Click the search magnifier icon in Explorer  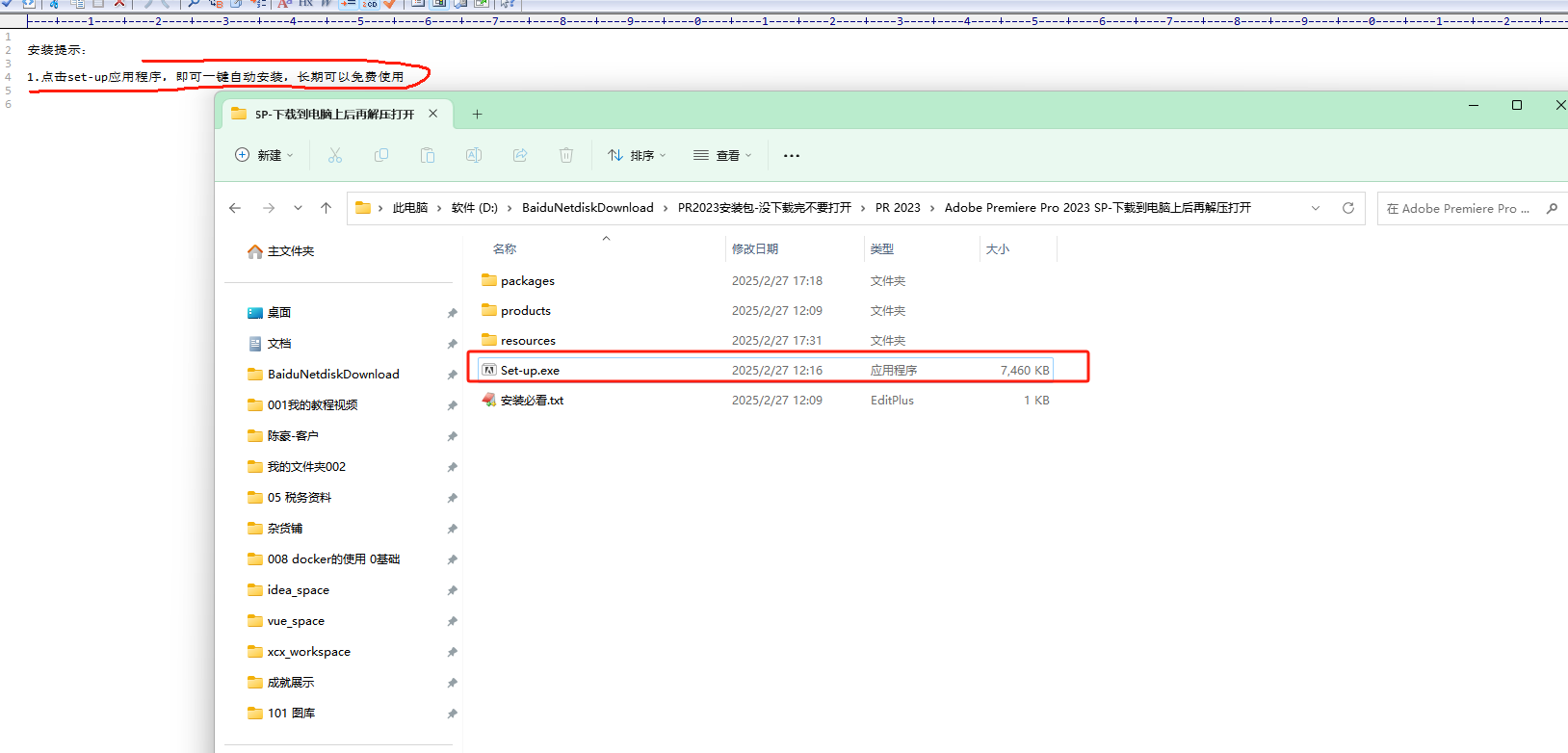[x=1552, y=208]
